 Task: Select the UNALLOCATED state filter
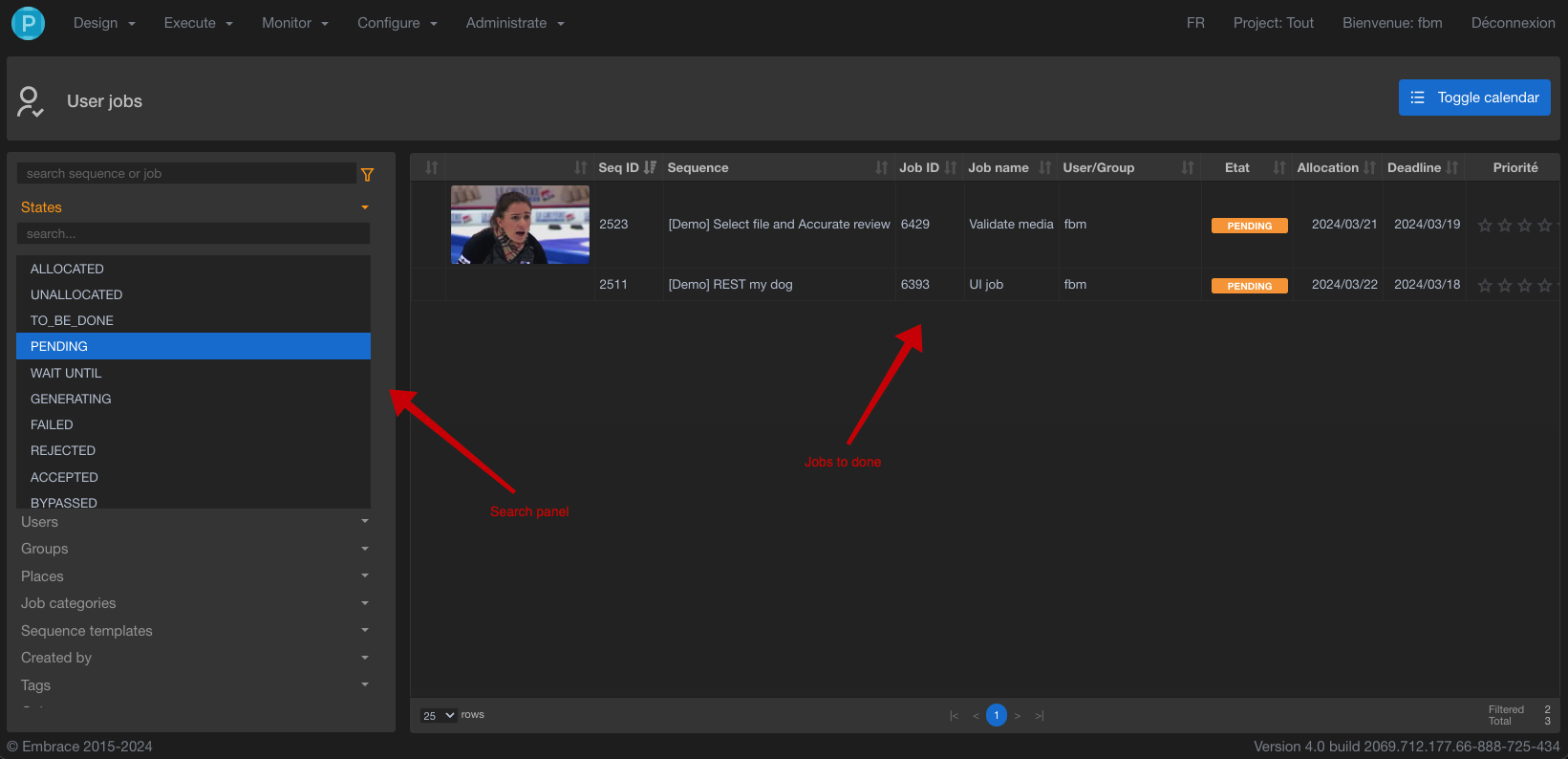click(x=193, y=294)
